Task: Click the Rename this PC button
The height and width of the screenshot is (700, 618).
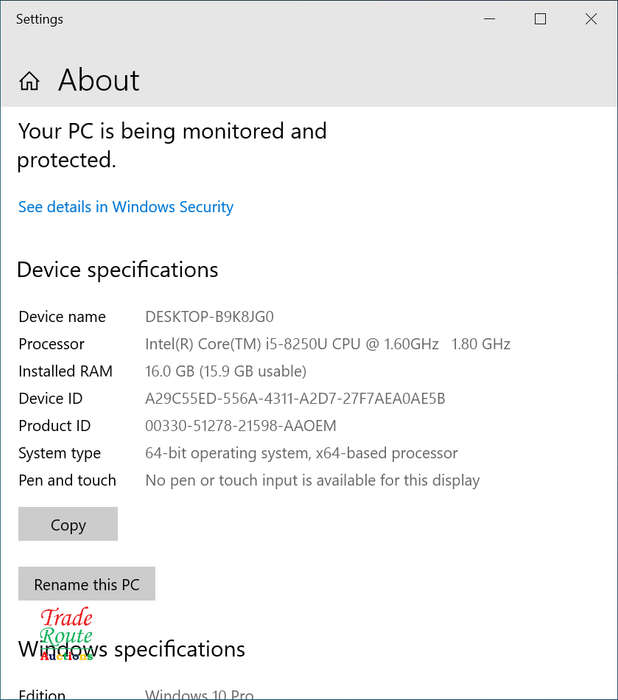Action: pos(87,584)
